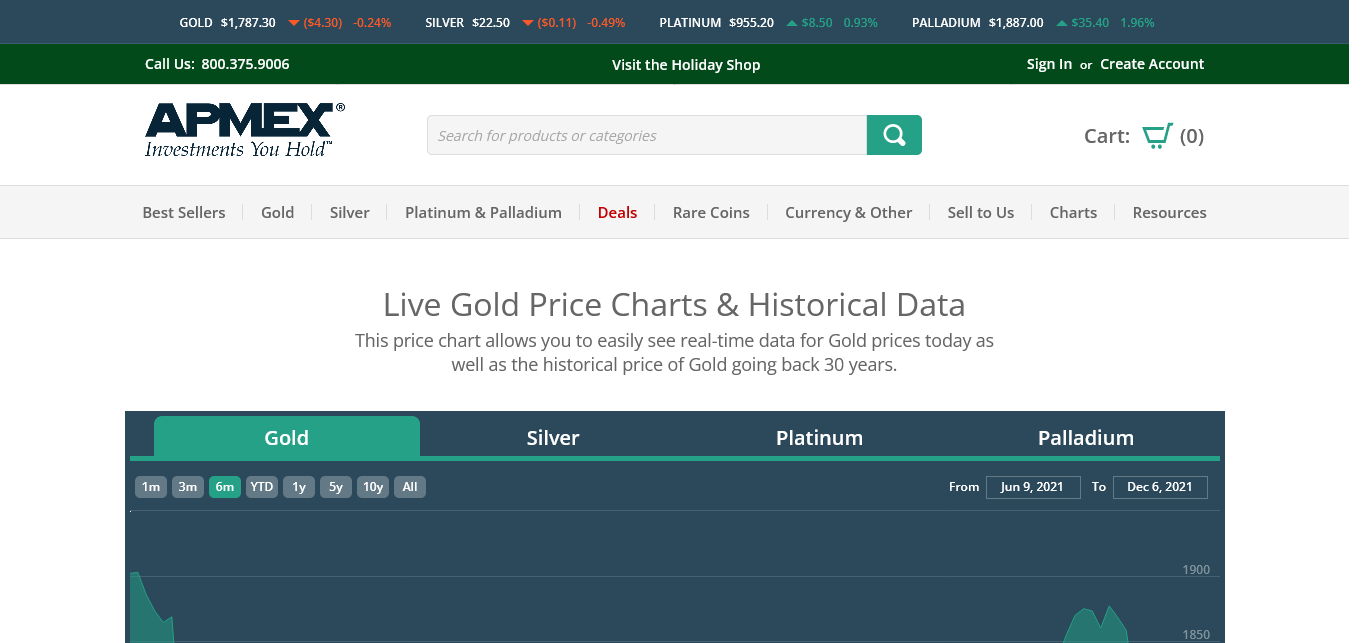Select the 1m time range
This screenshot has height=643, width=1366.
pos(151,487)
